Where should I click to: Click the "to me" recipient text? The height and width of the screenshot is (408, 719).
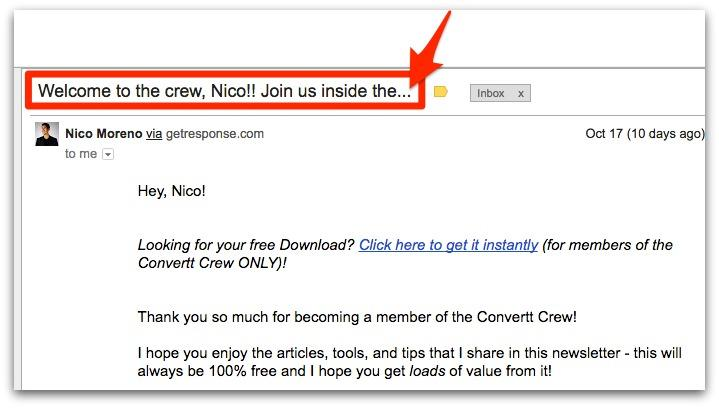click(81, 154)
